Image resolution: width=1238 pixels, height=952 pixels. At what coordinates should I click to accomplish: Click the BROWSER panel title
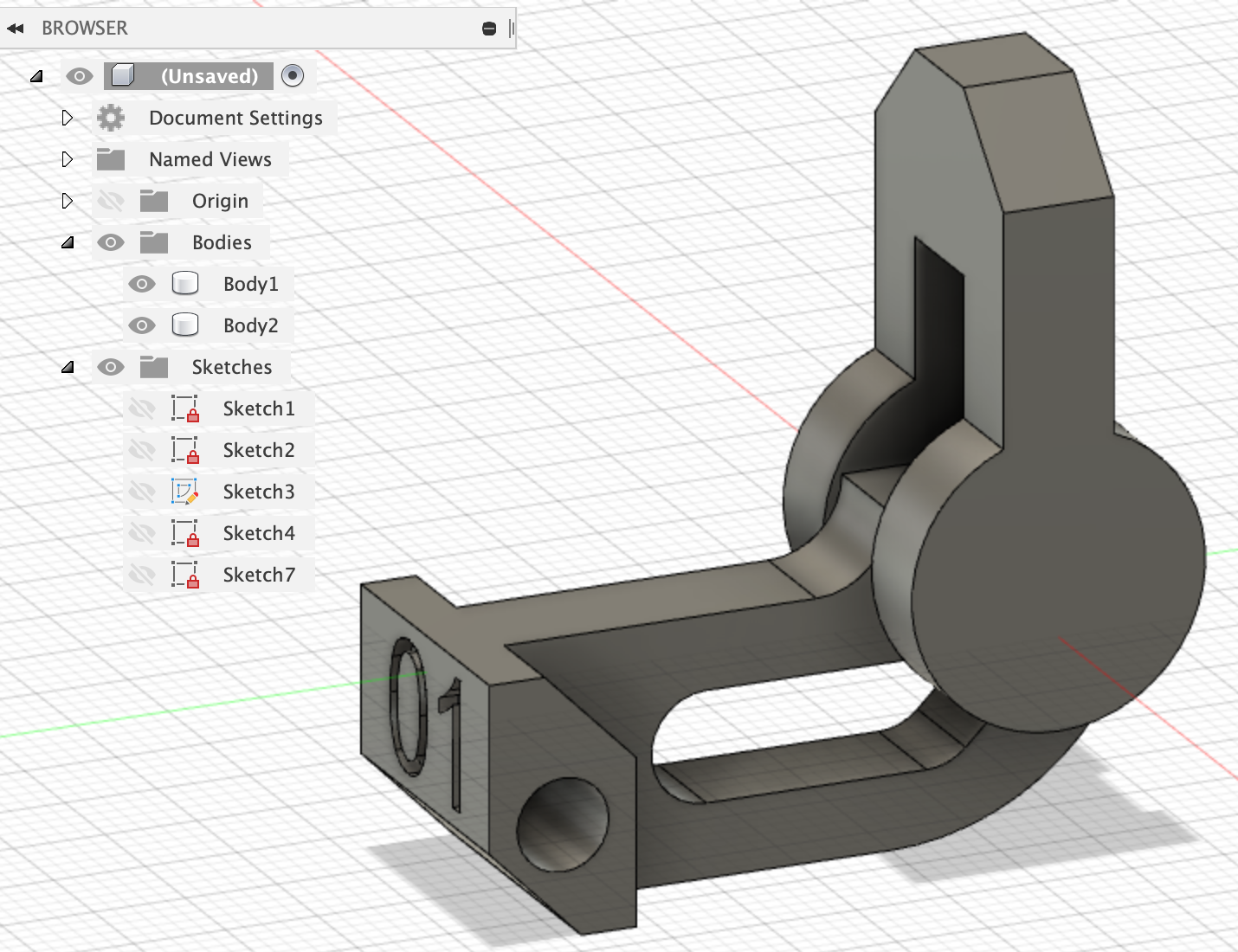[x=85, y=29]
